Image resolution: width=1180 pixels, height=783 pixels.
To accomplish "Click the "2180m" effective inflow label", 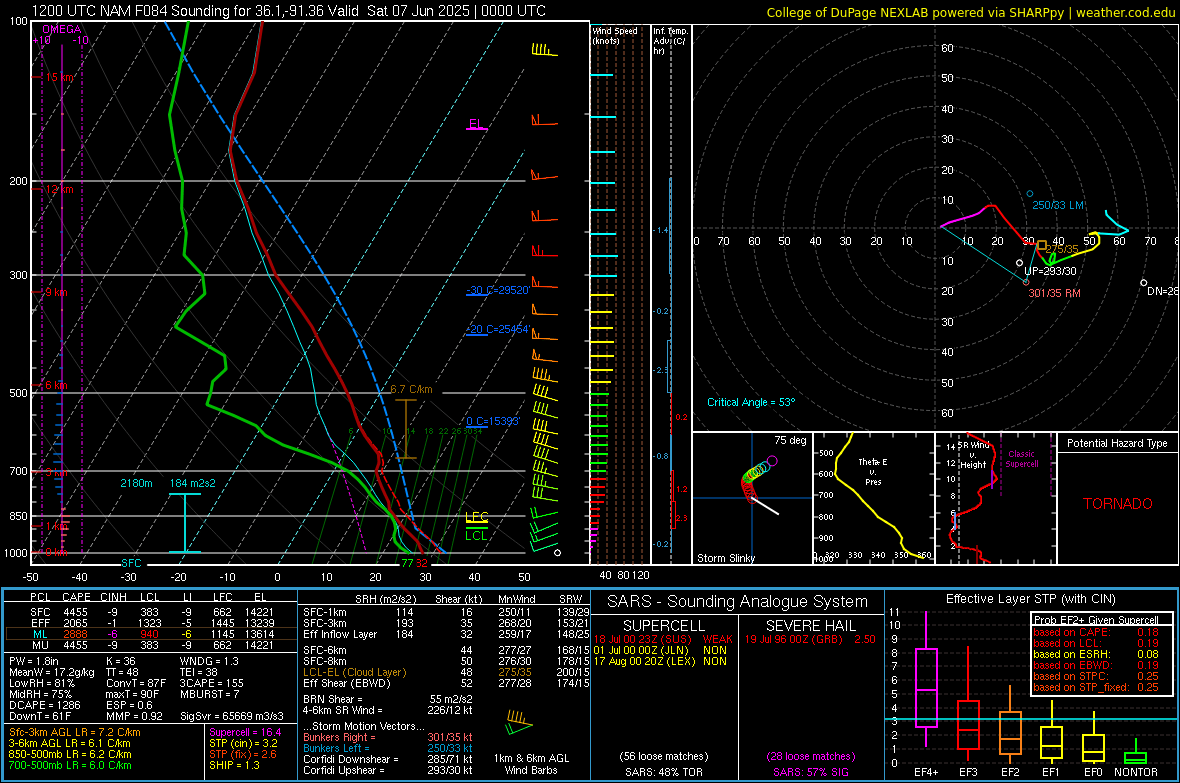I will coord(136,483).
